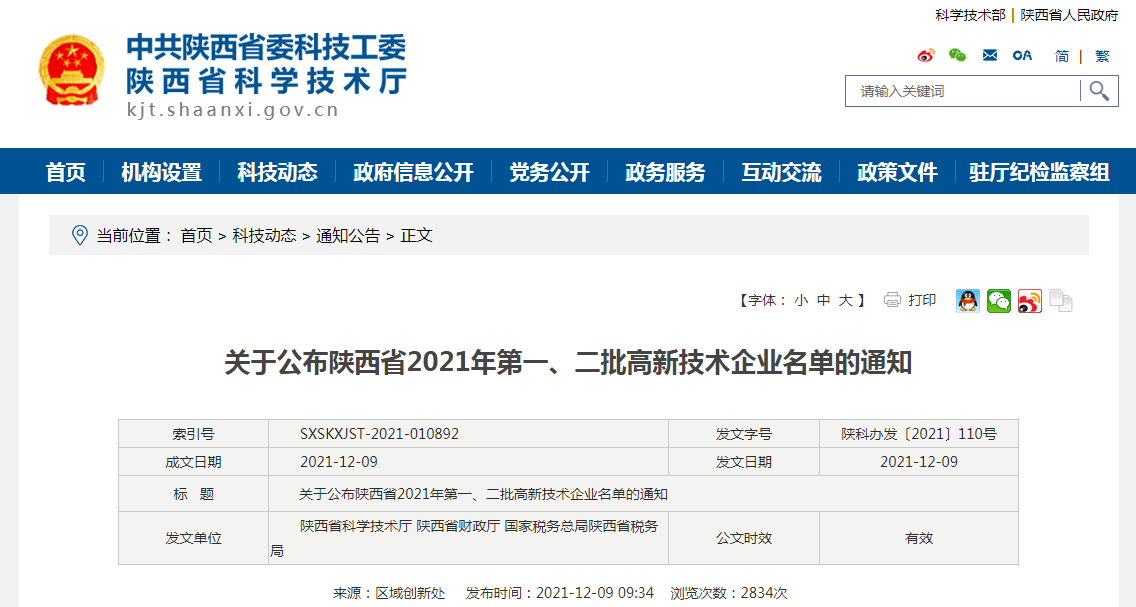
Task: Click the magnifier search icon
Action: pos(1099,91)
